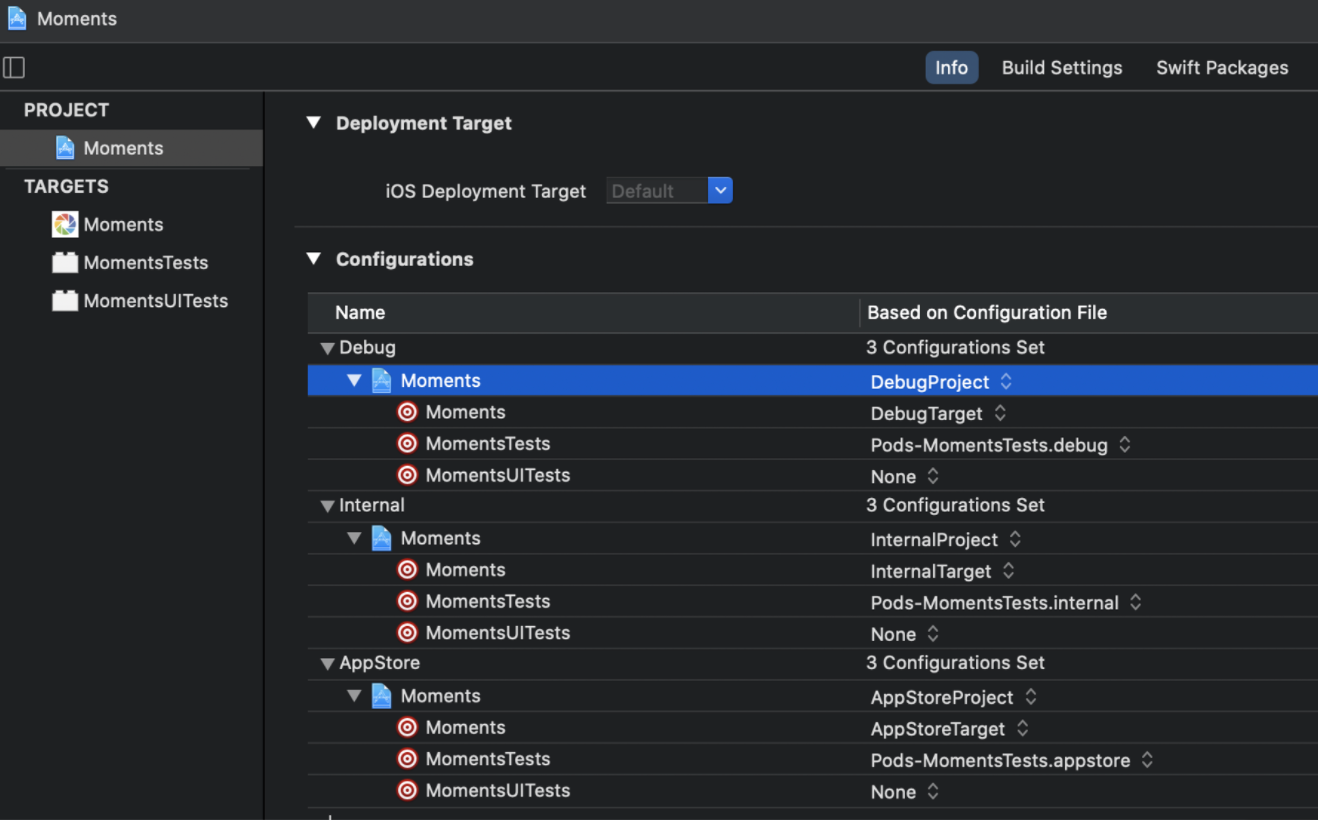Open AppStoreTarget configuration file selector
1318x820 pixels.
click(x=1022, y=729)
